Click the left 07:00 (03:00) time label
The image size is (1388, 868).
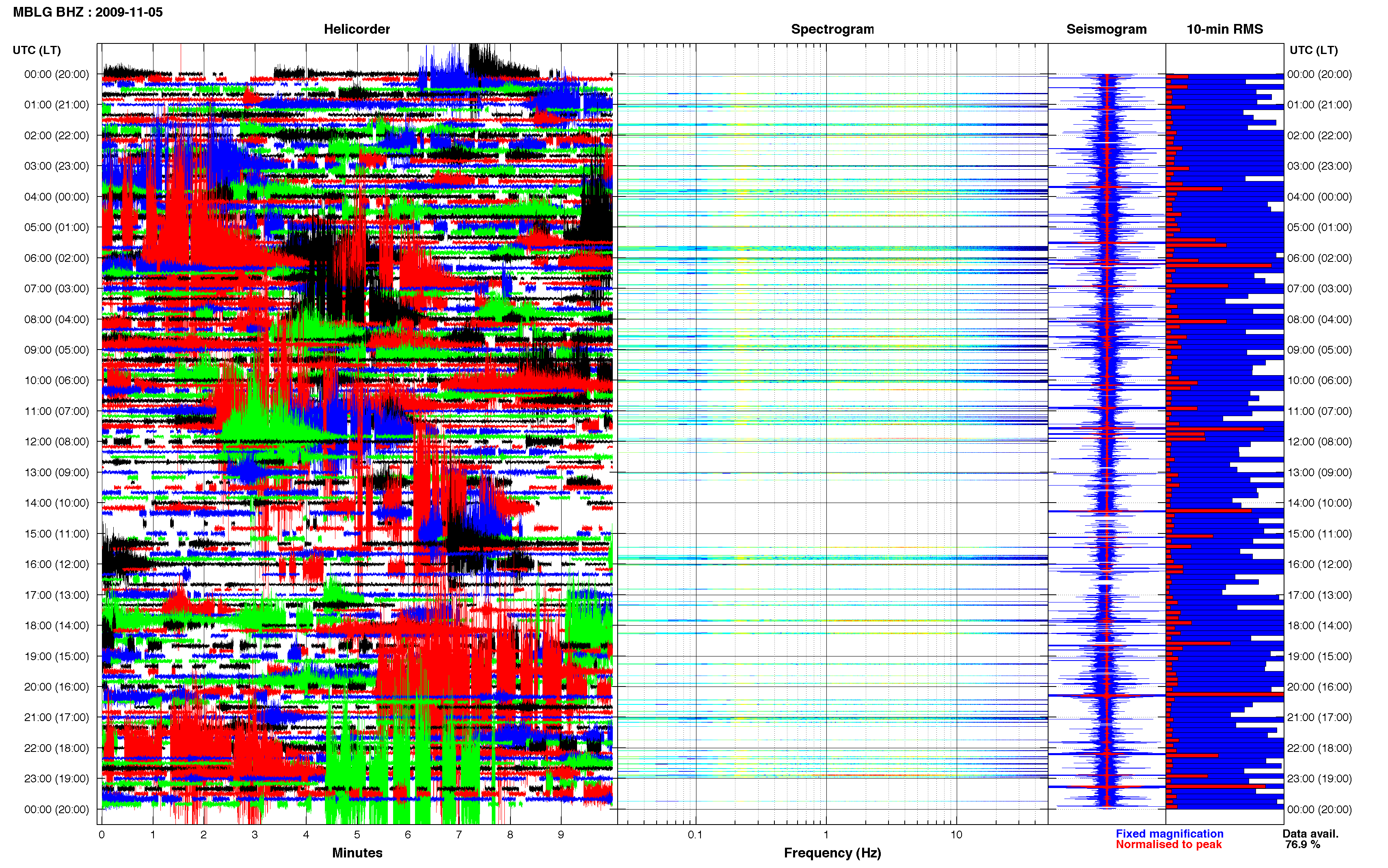(x=56, y=288)
